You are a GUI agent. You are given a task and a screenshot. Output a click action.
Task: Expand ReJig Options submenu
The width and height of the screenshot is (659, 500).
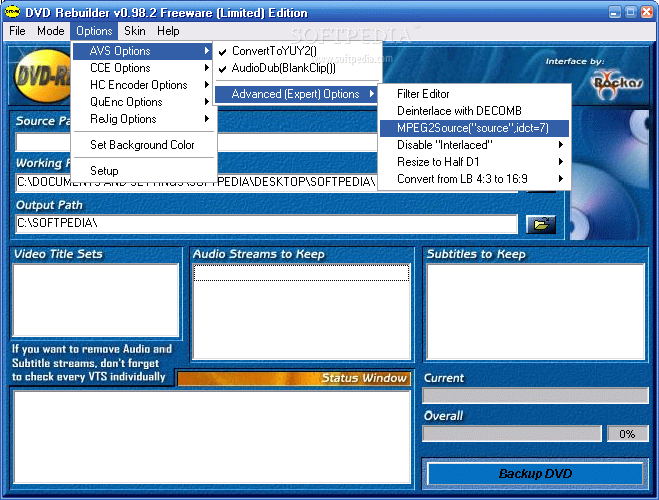[x=143, y=119]
